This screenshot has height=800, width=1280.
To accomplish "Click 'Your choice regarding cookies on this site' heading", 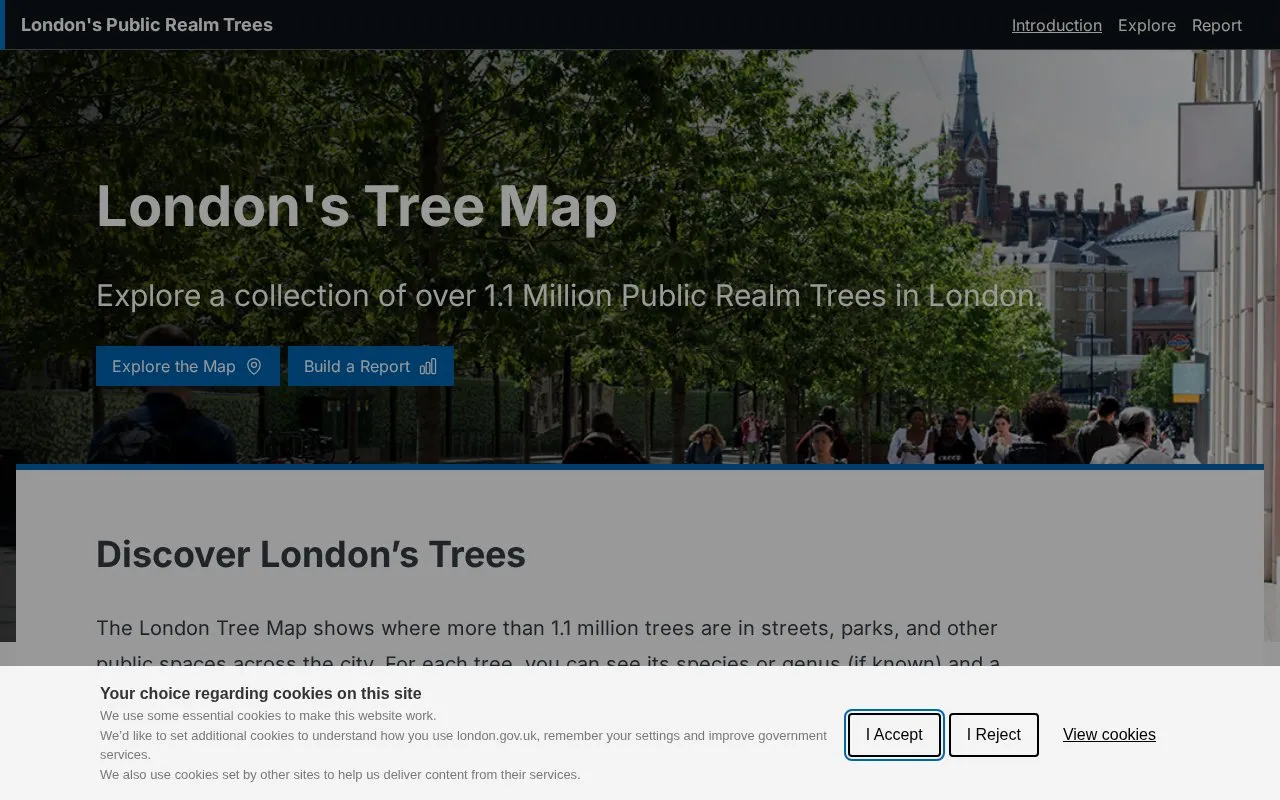I will tap(261, 693).
